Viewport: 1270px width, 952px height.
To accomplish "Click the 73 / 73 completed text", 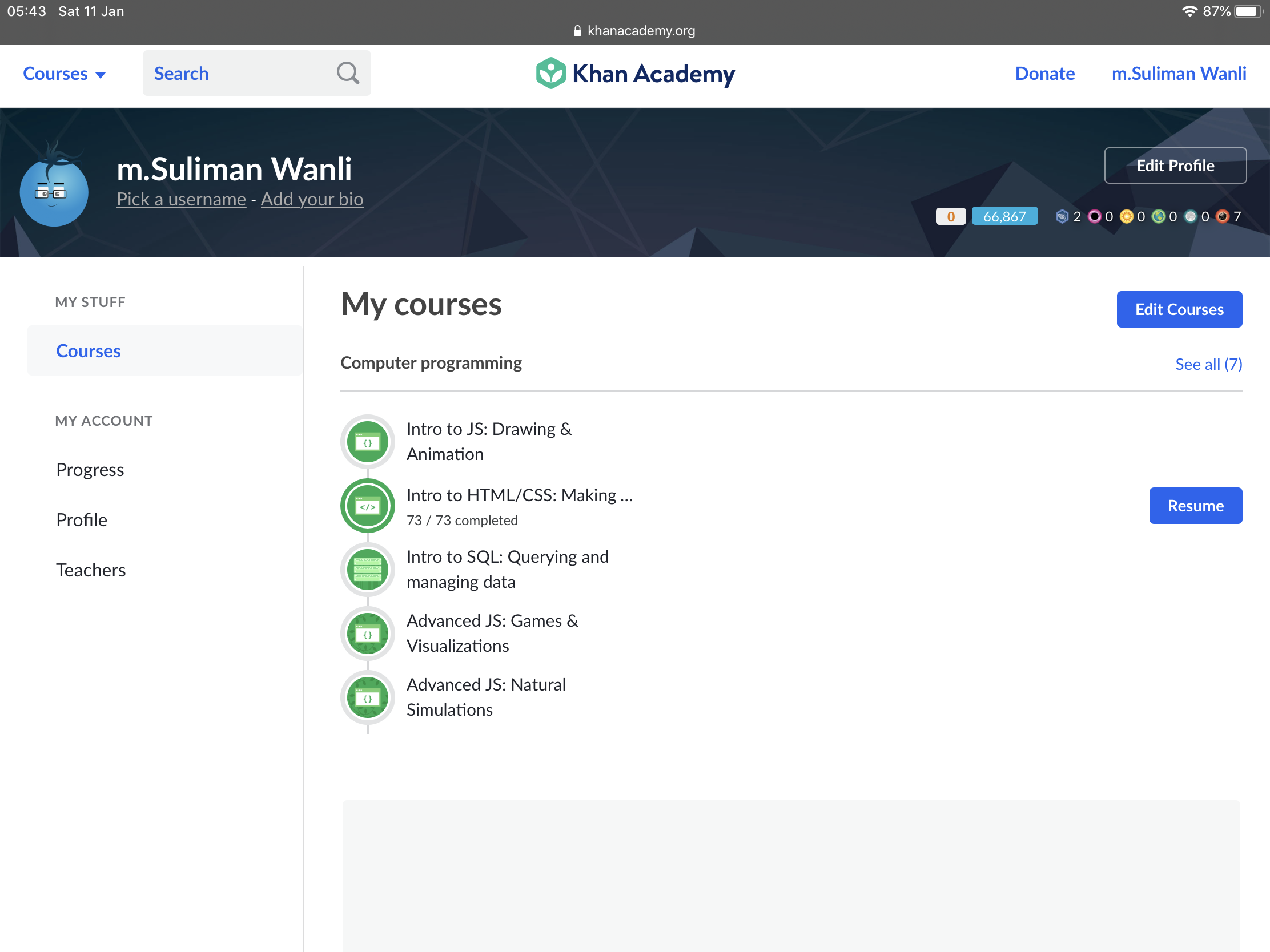I will point(462,521).
